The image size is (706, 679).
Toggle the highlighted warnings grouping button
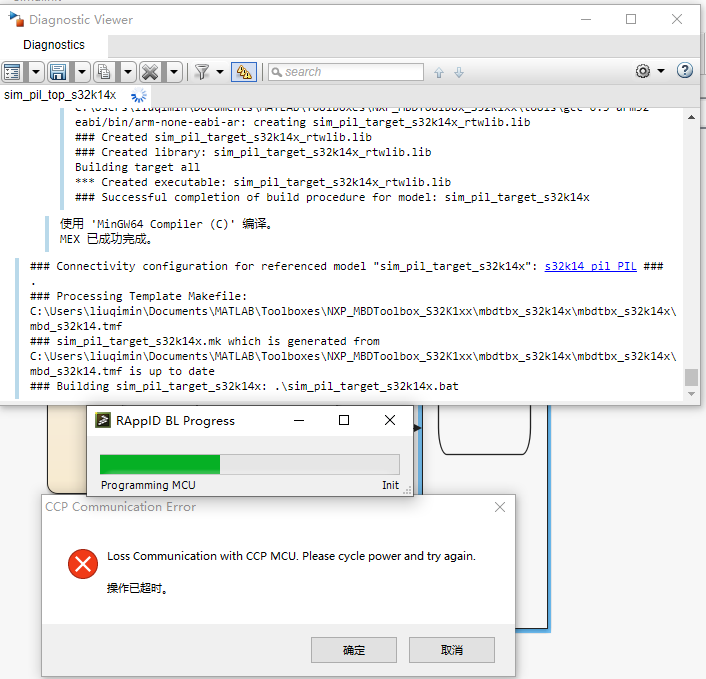pyautogui.click(x=244, y=72)
